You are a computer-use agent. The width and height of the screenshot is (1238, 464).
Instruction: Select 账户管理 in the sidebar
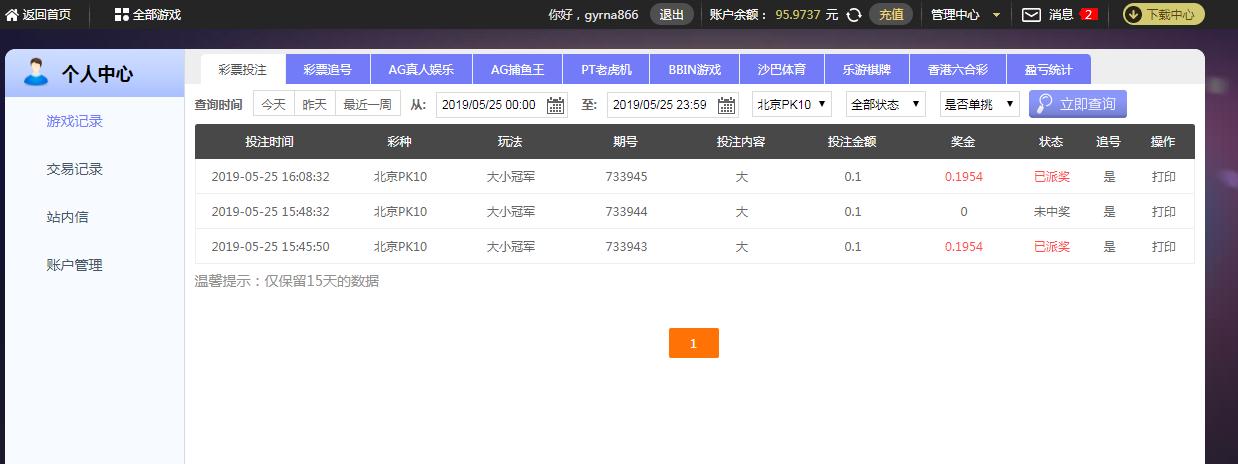[x=75, y=265]
